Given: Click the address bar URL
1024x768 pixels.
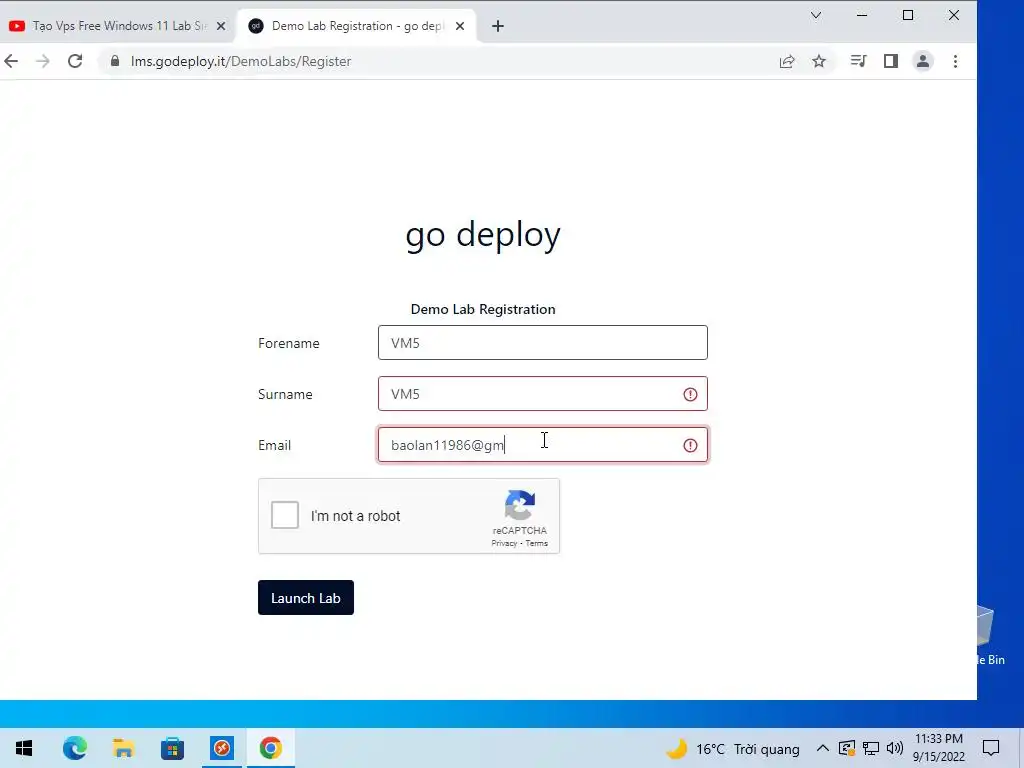Looking at the screenshot, I should pos(241,61).
